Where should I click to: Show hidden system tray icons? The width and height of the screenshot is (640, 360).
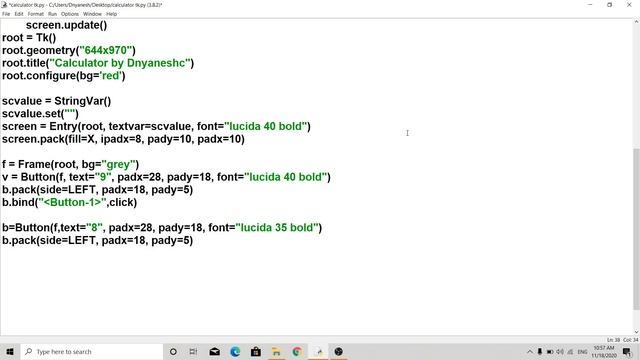point(530,351)
